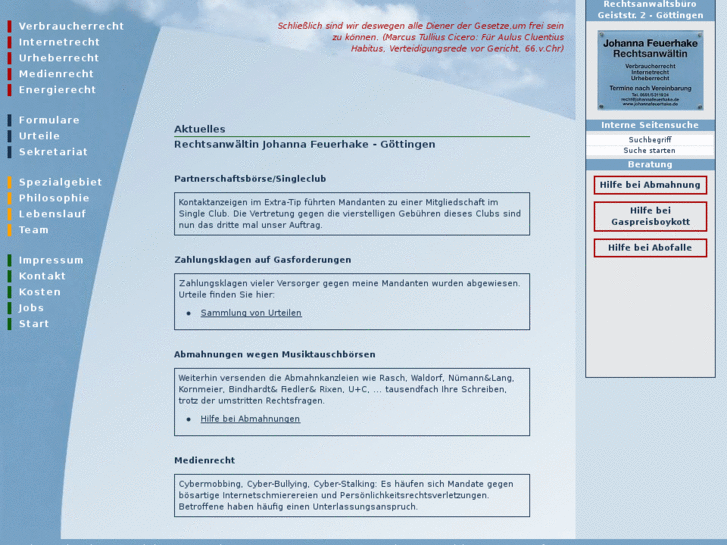Viewport: 727px width, 545px height.
Task: Click the Kontaktanzeigen im Extra-Tip paragraph
Action: (x=352, y=214)
